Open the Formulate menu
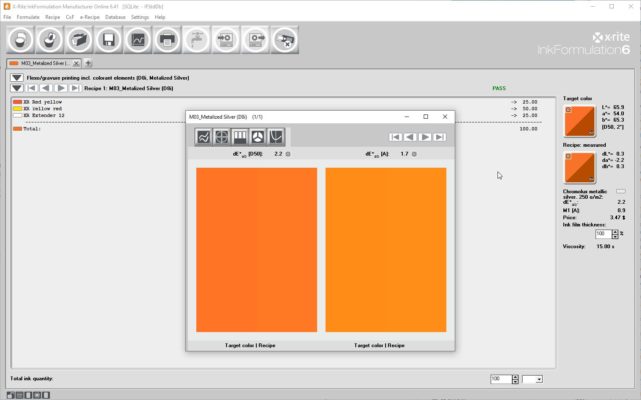This screenshot has width=641, height=400. (27, 17)
